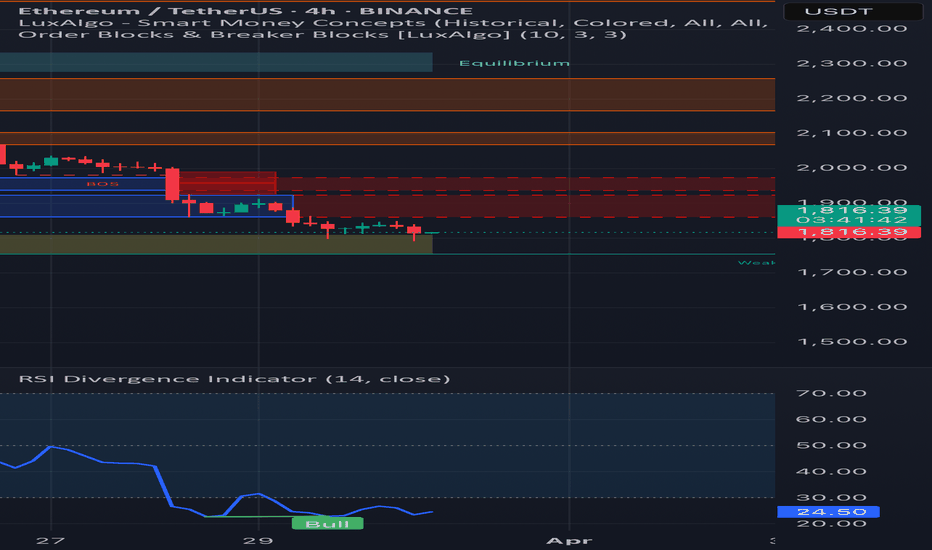Click the 2,100.00 price axis label
The image size is (932, 550).
(x=851, y=133)
